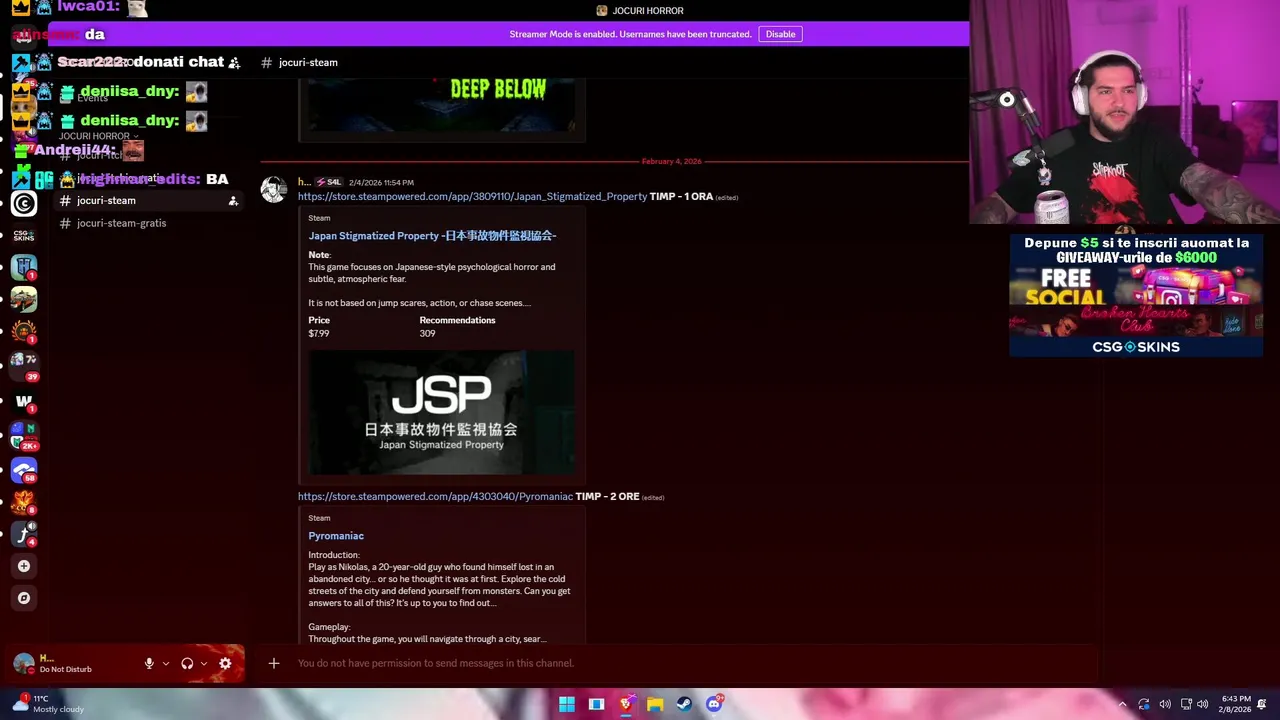Open Task View on taskbar
This screenshot has width=1280, height=720.
[x=596, y=704]
